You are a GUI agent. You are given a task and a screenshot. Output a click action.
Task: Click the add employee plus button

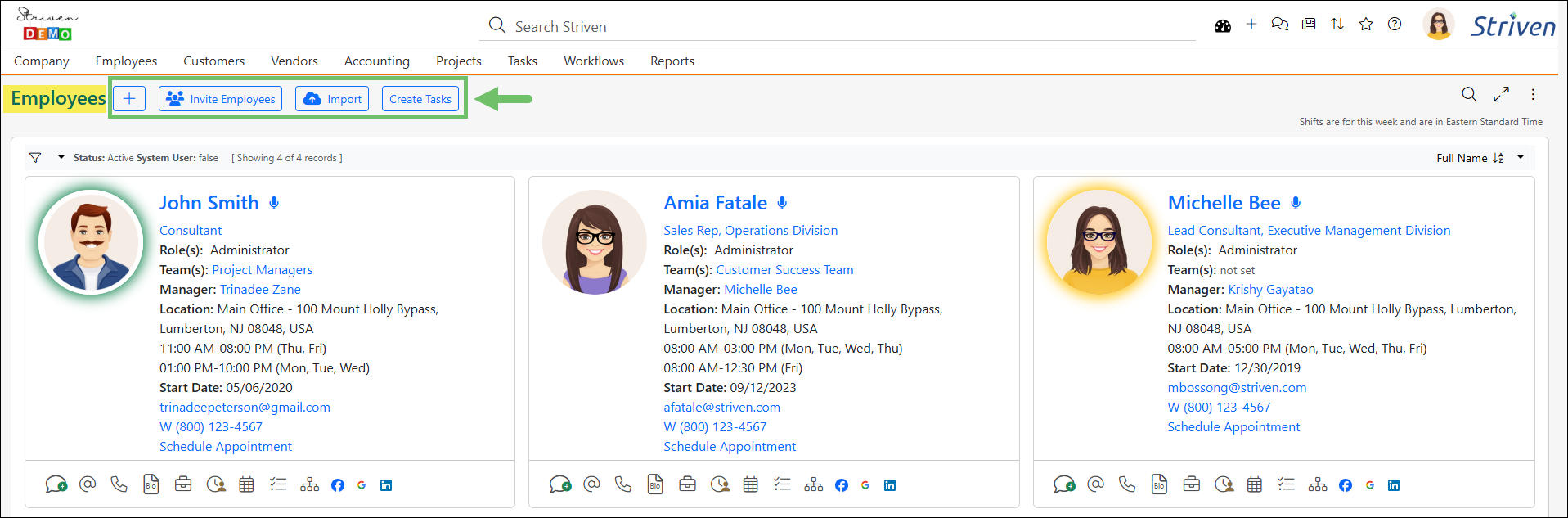[x=129, y=98]
